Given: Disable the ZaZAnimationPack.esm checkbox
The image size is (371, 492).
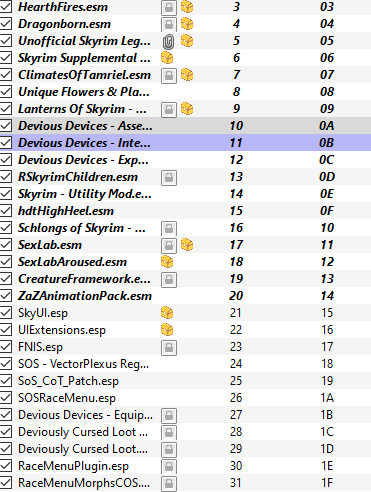Looking at the screenshot, I should click(6, 296).
